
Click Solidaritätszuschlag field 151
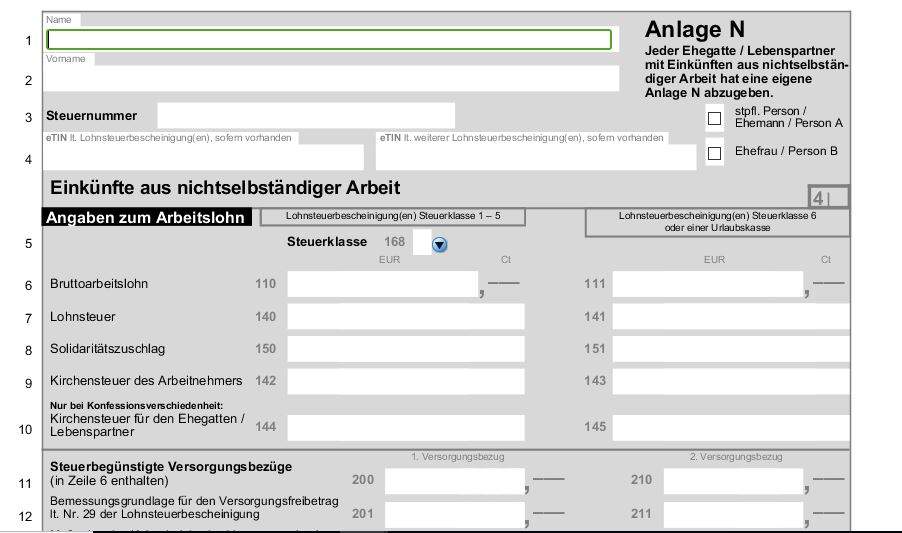[730, 349]
